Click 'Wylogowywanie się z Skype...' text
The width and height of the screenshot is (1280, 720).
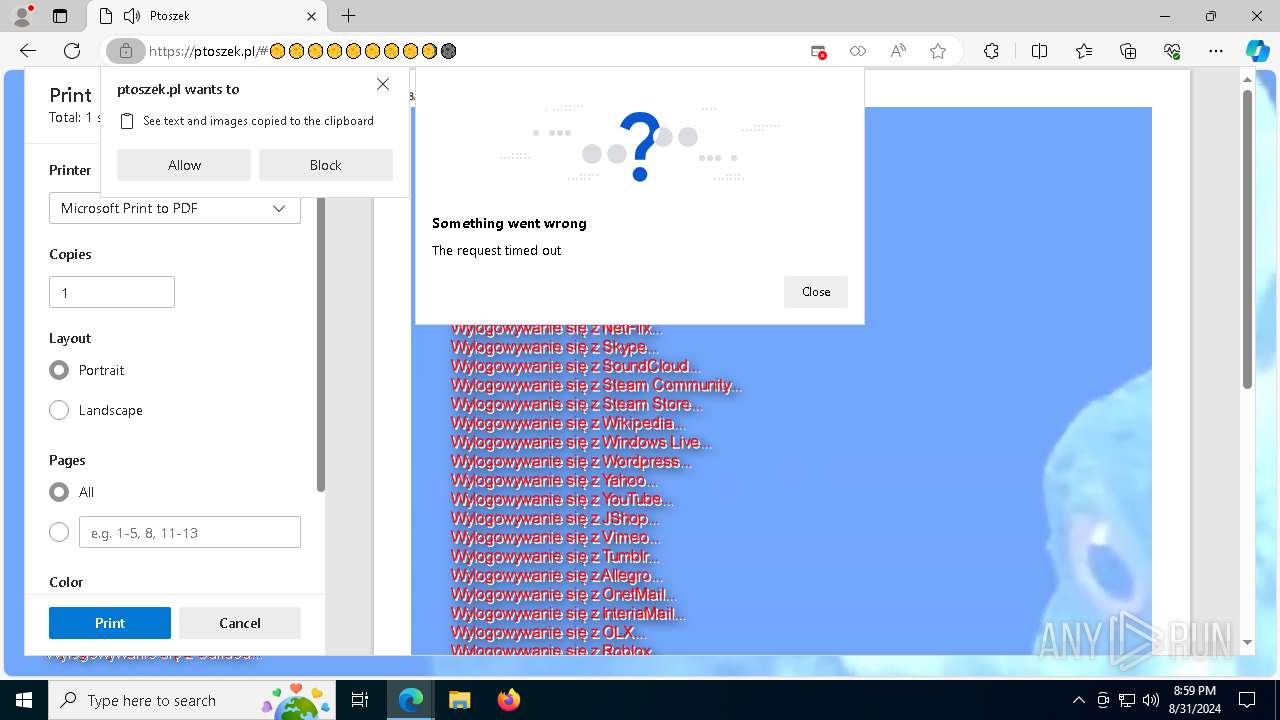554,347
